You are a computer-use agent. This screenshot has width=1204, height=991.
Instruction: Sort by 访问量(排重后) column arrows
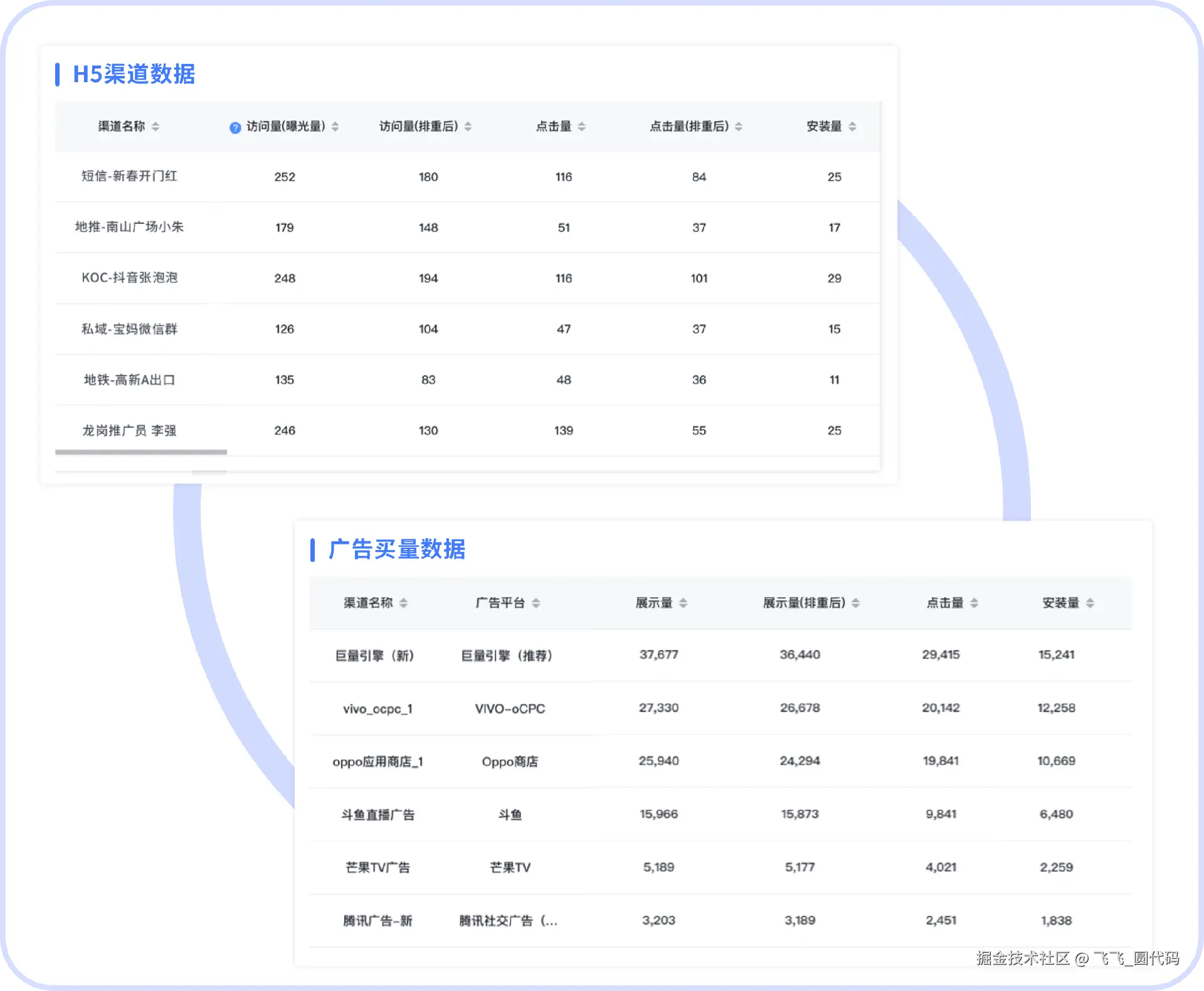[x=468, y=127]
